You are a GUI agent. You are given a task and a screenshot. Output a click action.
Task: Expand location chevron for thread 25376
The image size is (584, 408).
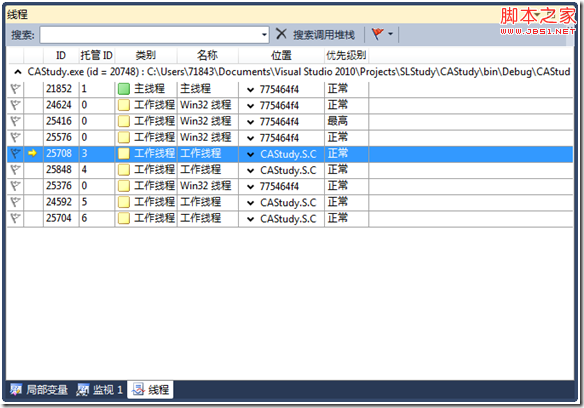[251, 187]
